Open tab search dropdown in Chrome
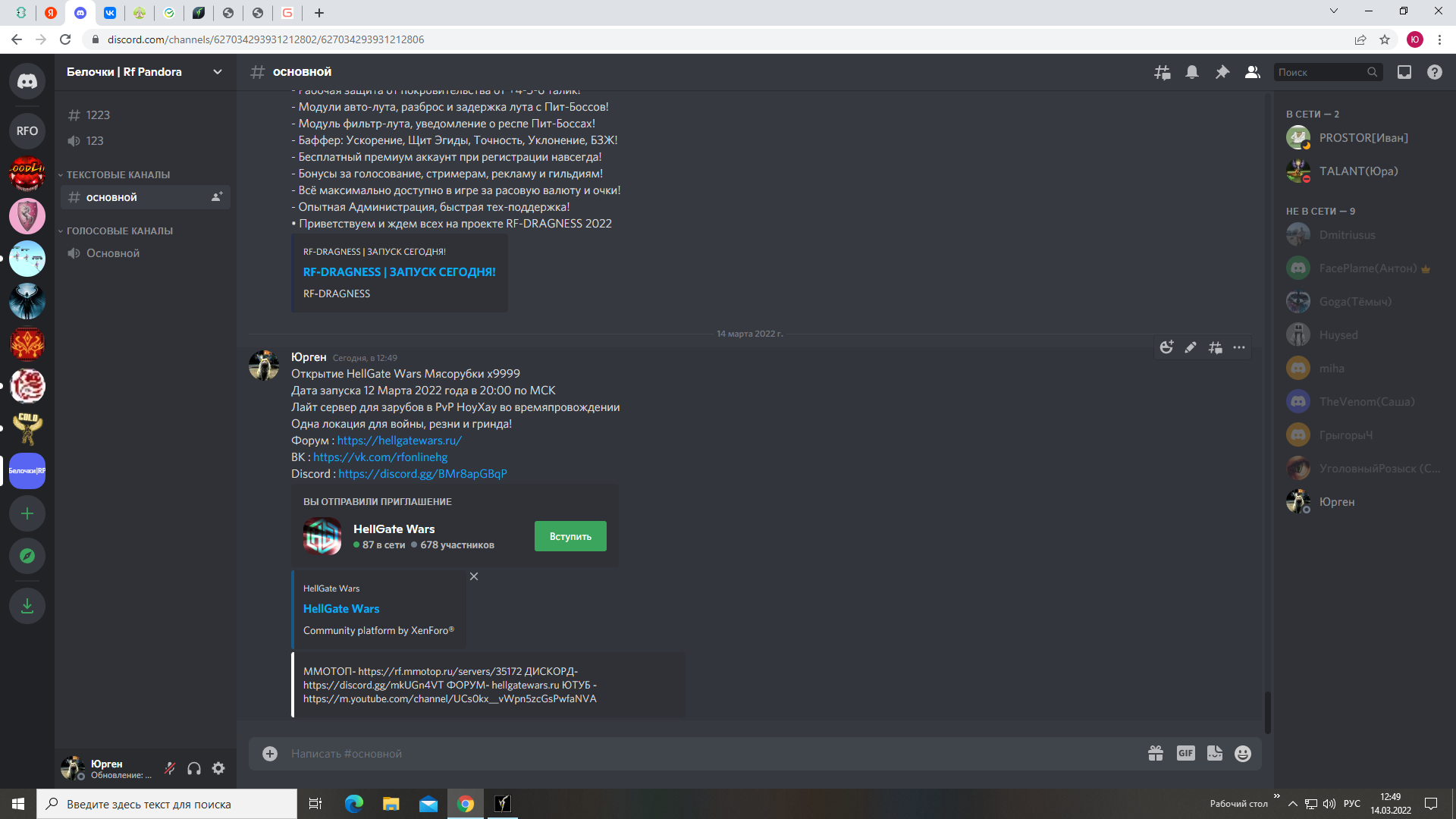Viewport: 1456px width, 819px height. tap(1334, 11)
